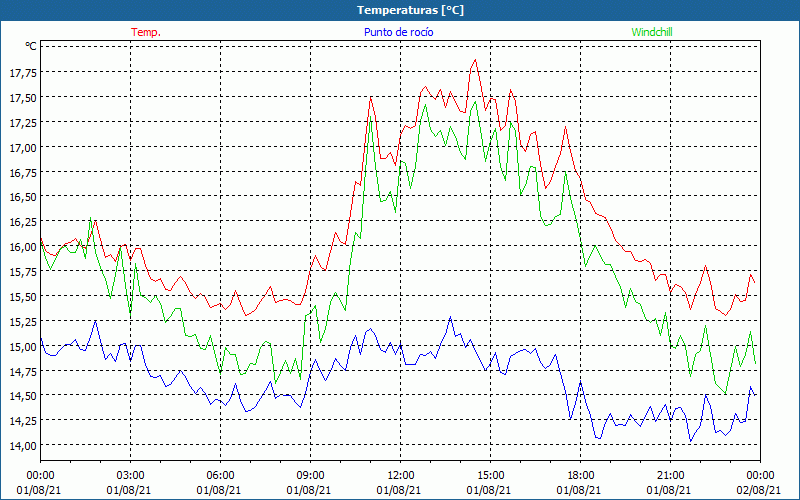Click the 02/08/21 date label
Image resolution: width=800 pixels, height=500 pixels.
click(x=759, y=490)
